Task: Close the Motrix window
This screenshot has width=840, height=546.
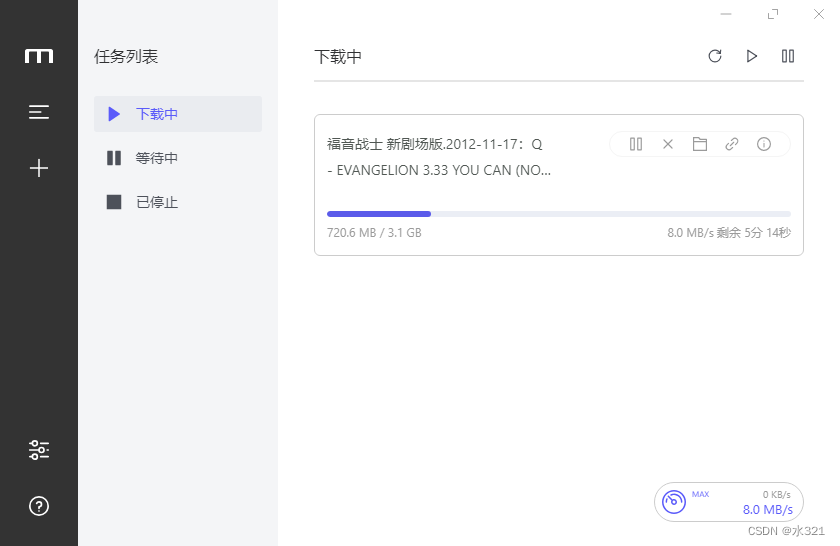Action: pyautogui.click(x=819, y=14)
